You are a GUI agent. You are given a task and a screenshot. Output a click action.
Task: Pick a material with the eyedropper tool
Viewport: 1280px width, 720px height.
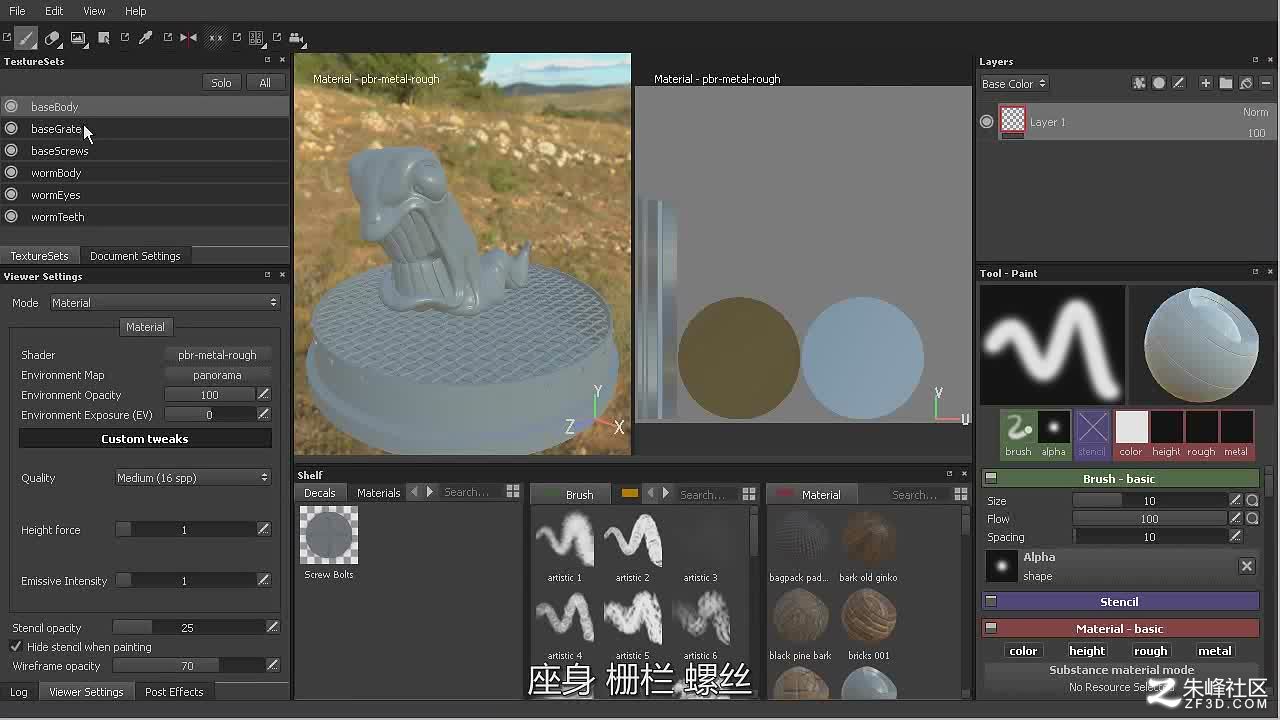click(x=146, y=38)
